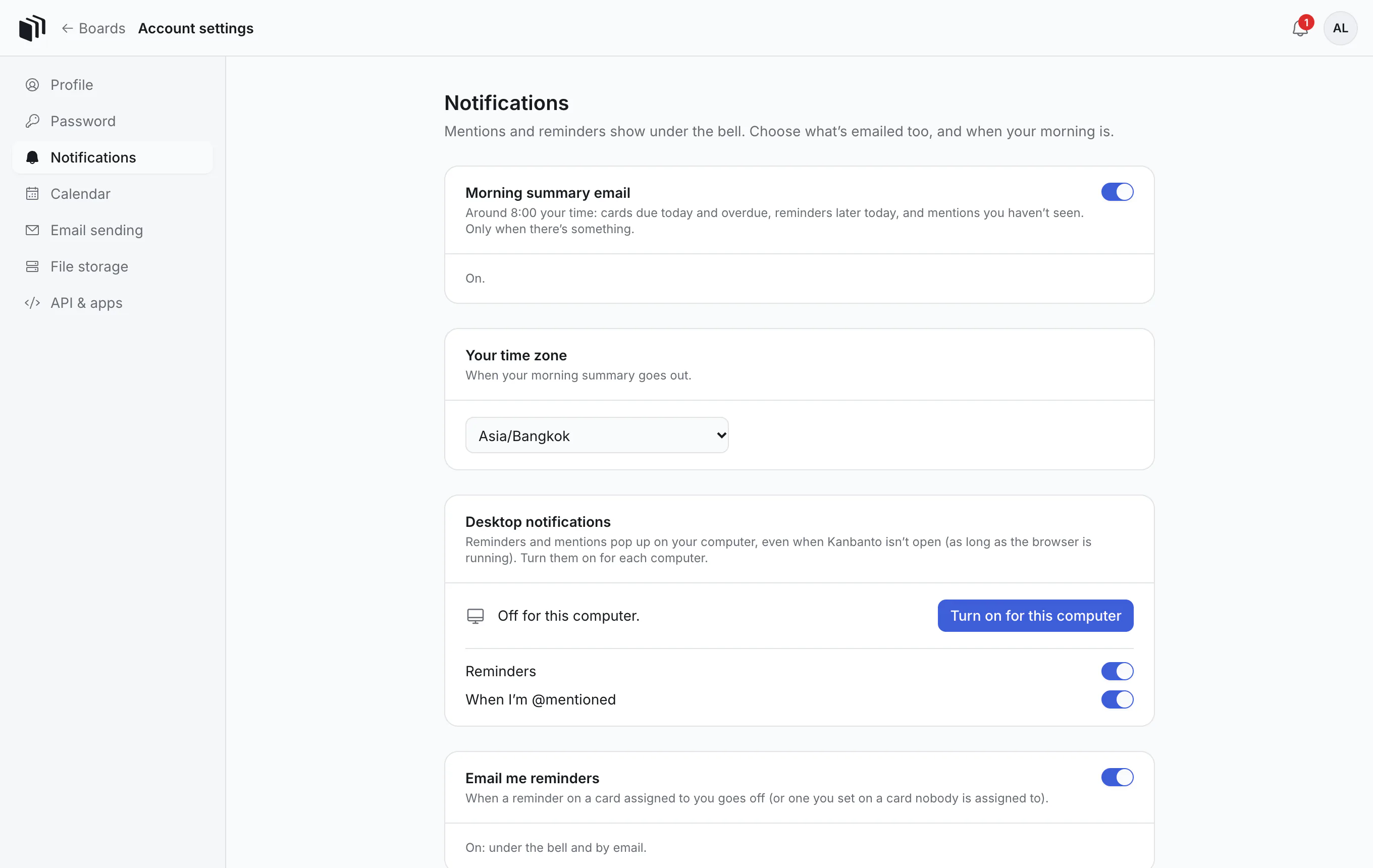Click the API & apps code icon
Image resolution: width=1373 pixels, height=868 pixels.
tap(32, 303)
